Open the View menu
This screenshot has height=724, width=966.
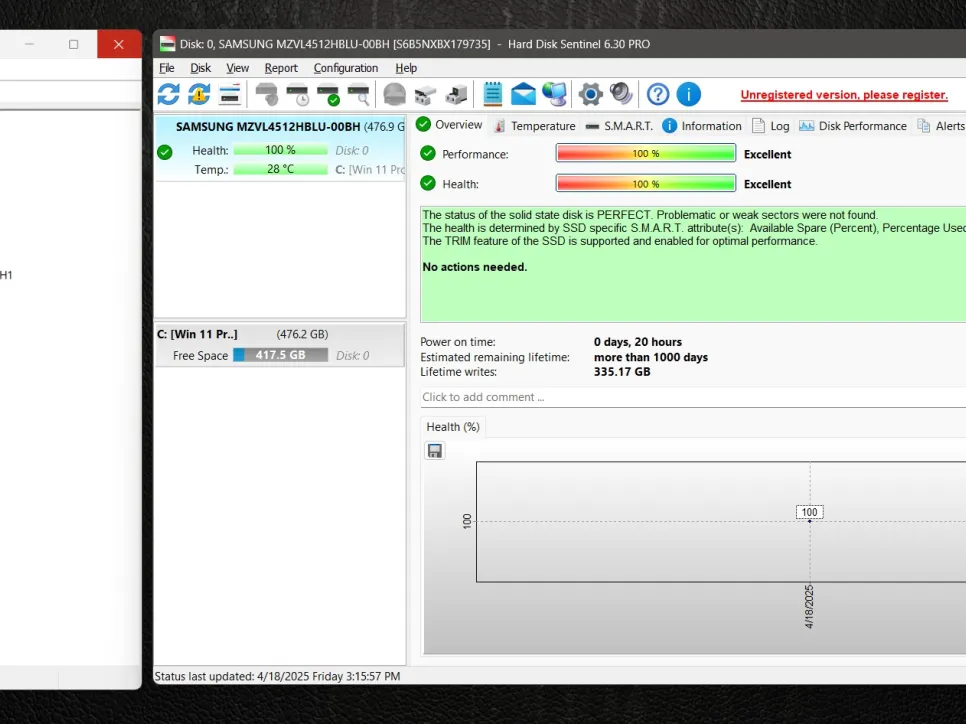pos(237,68)
